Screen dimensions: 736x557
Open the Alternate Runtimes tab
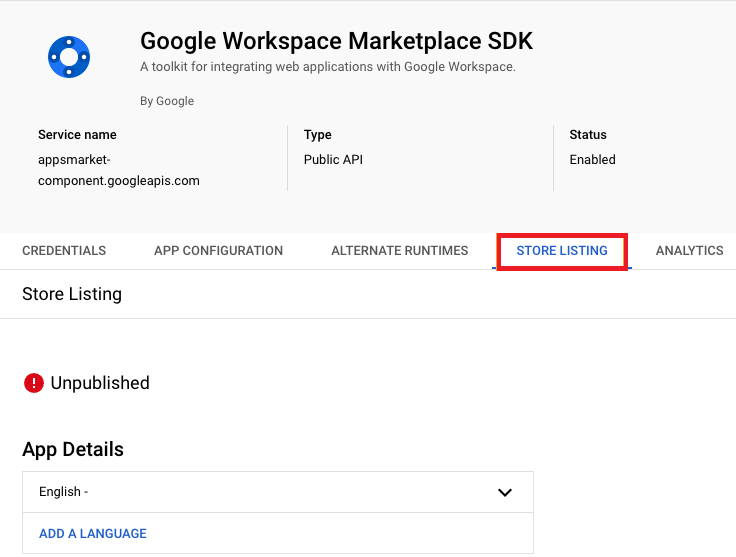tap(399, 251)
